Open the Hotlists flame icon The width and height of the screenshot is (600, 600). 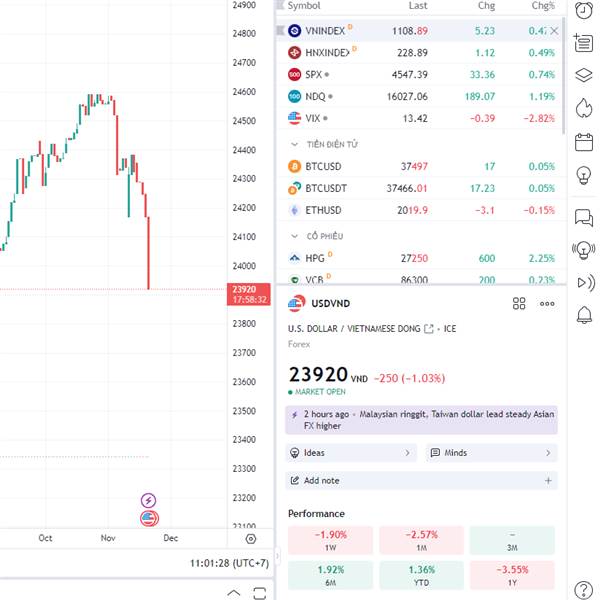coord(584,108)
